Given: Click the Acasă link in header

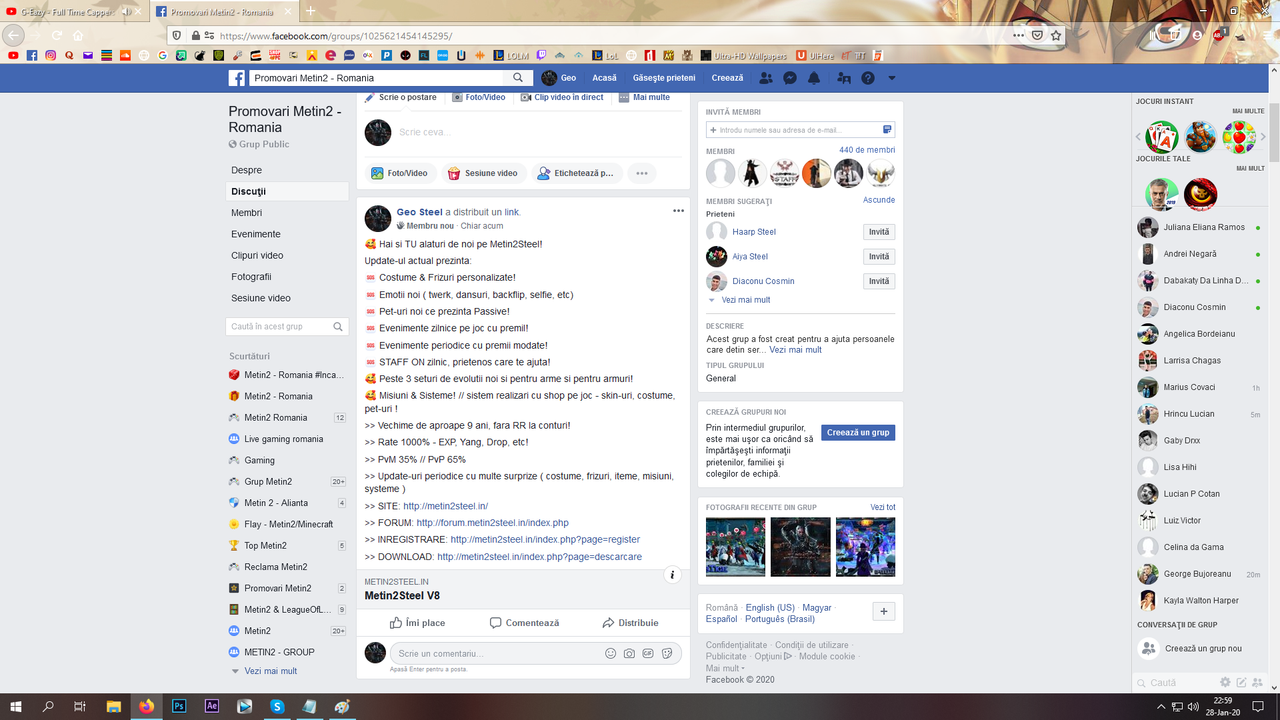Looking at the screenshot, I should coord(604,78).
